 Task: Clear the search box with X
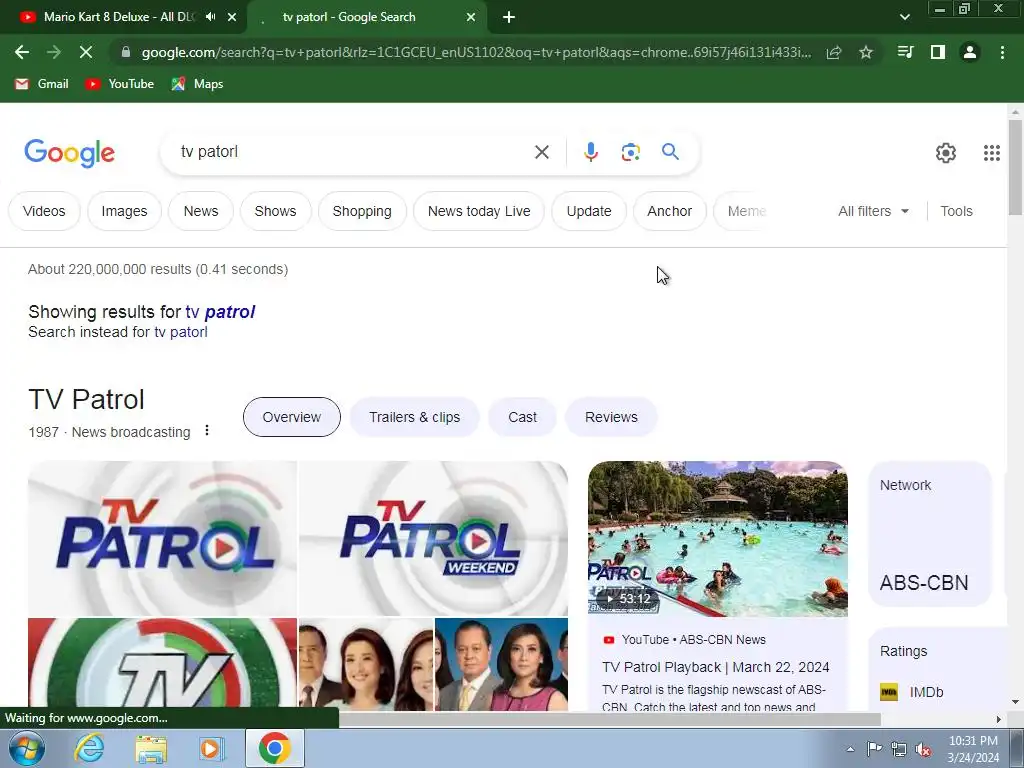coord(541,152)
